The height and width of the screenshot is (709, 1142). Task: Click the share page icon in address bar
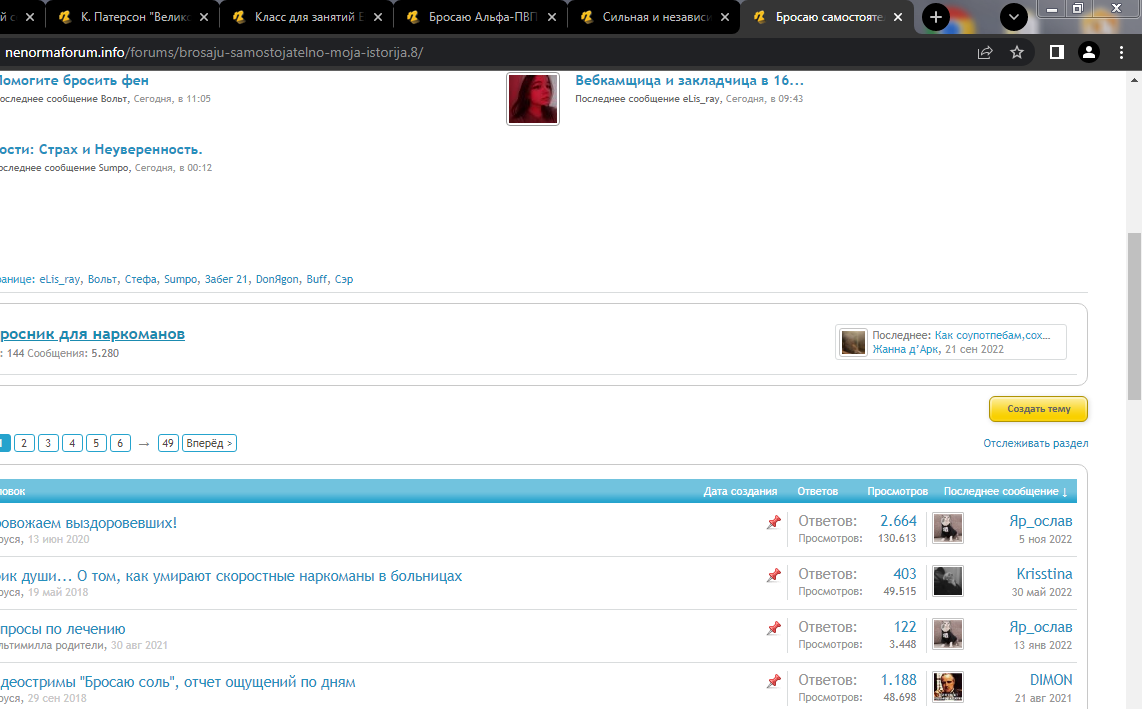point(985,52)
